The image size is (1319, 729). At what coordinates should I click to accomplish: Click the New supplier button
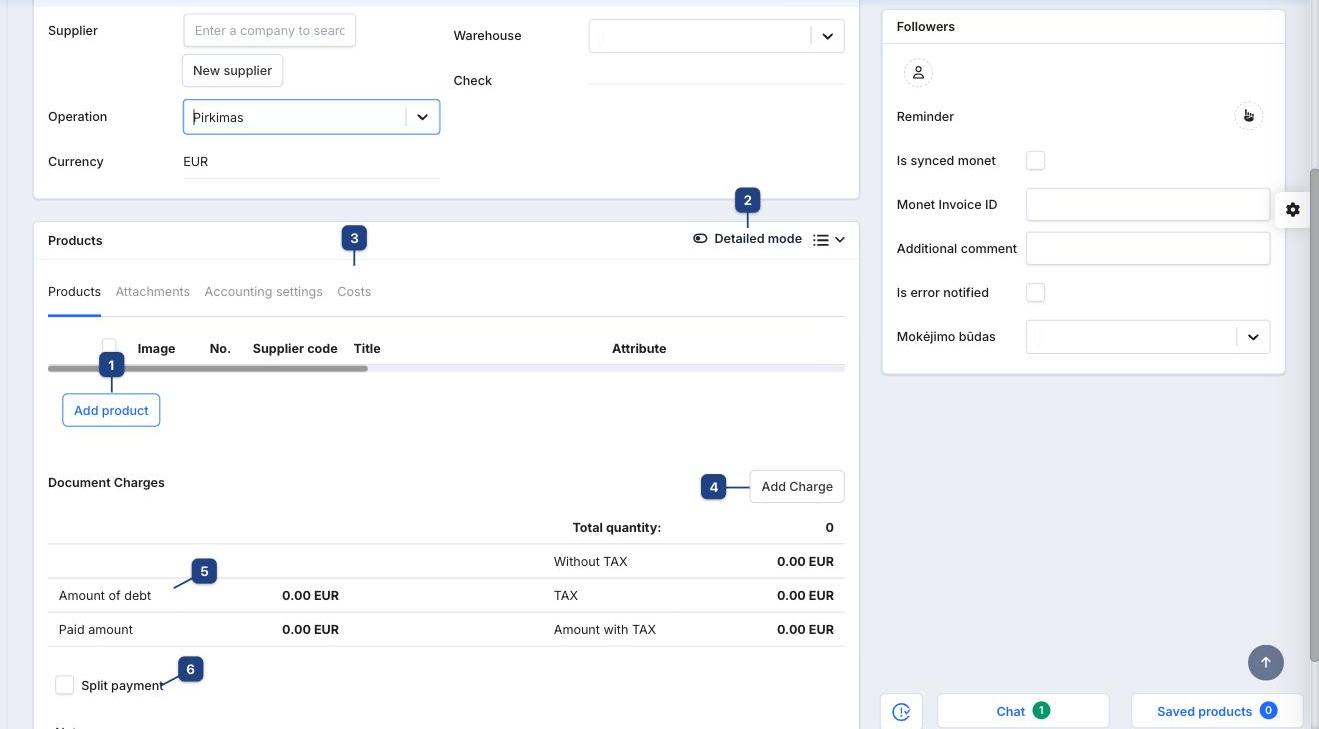pyautogui.click(x=233, y=71)
